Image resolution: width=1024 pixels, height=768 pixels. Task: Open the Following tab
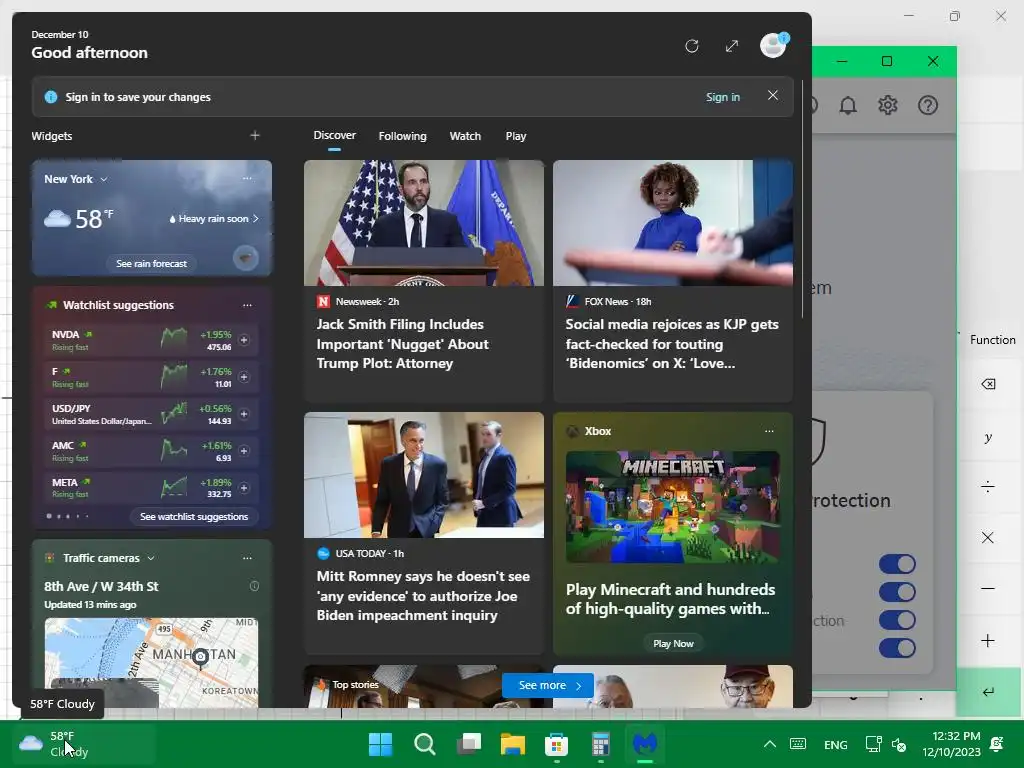coord(402,136)
